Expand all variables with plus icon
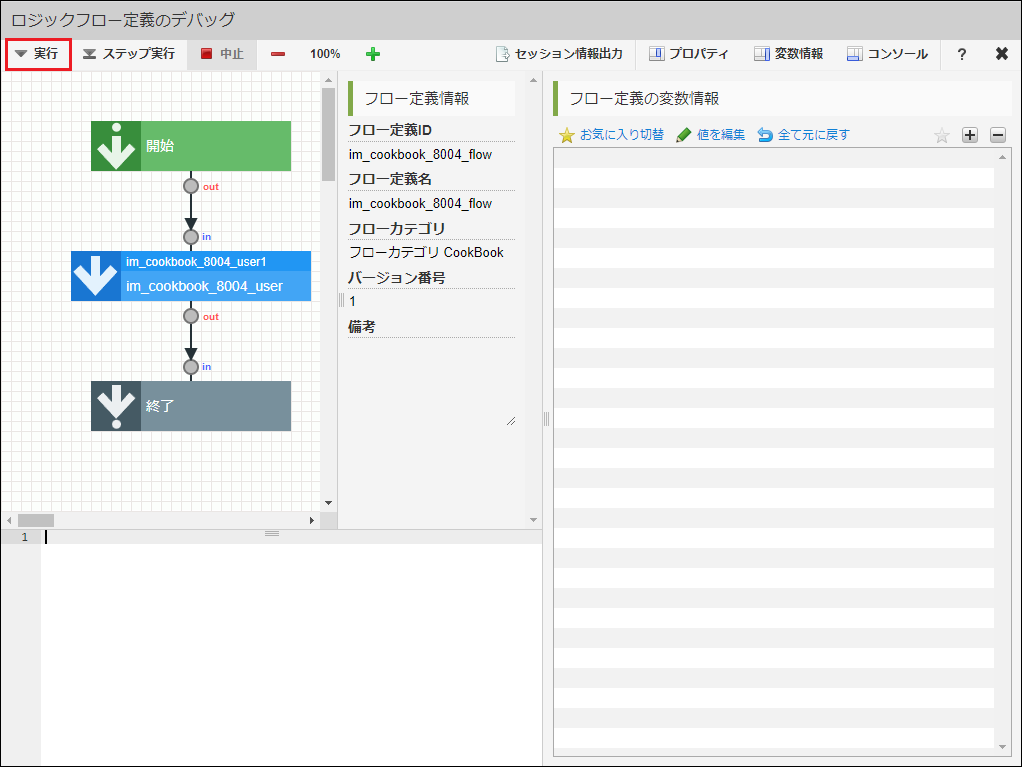The height and width of the screenshot is (767, 1022). click(x=969, y=135)
